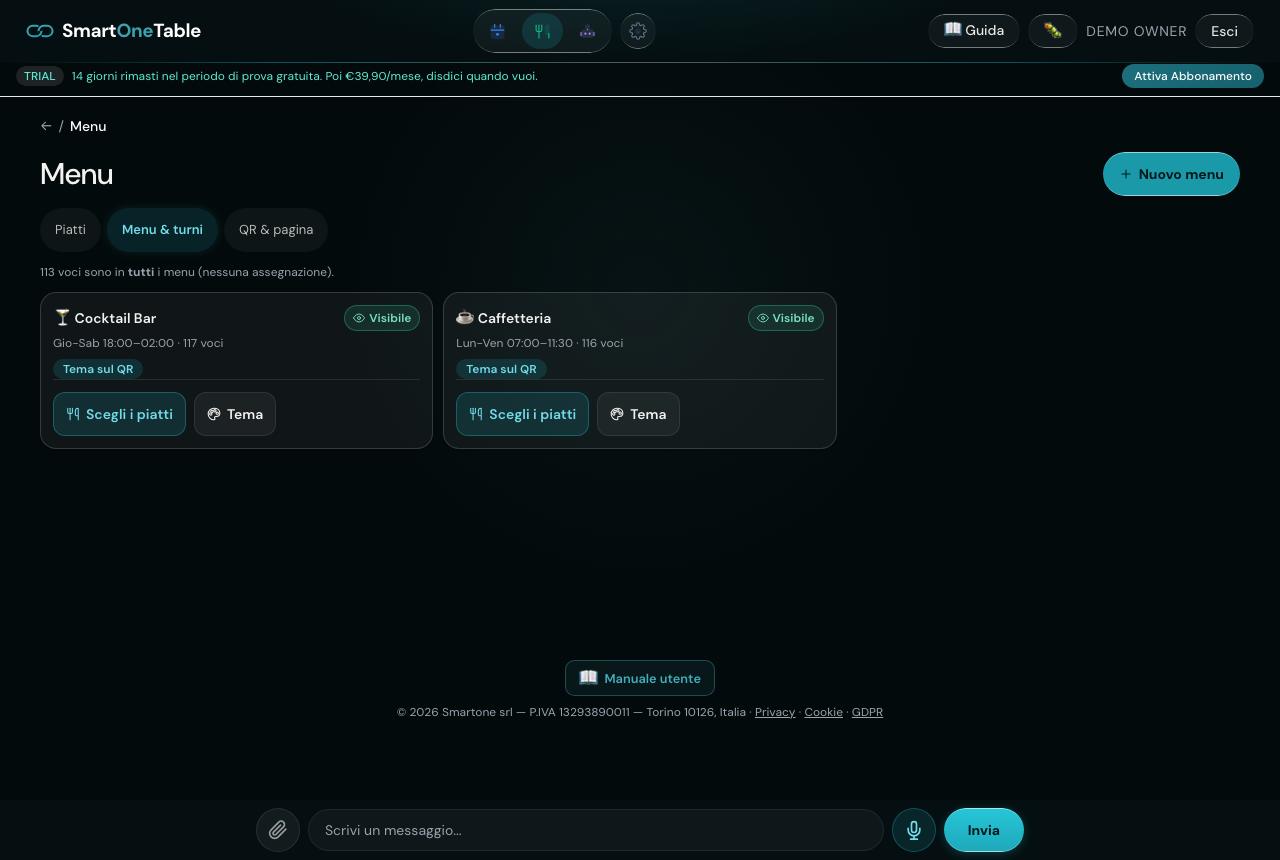
Task: Click the DEMO OWNER user label
Action: tap(1136, 31)
